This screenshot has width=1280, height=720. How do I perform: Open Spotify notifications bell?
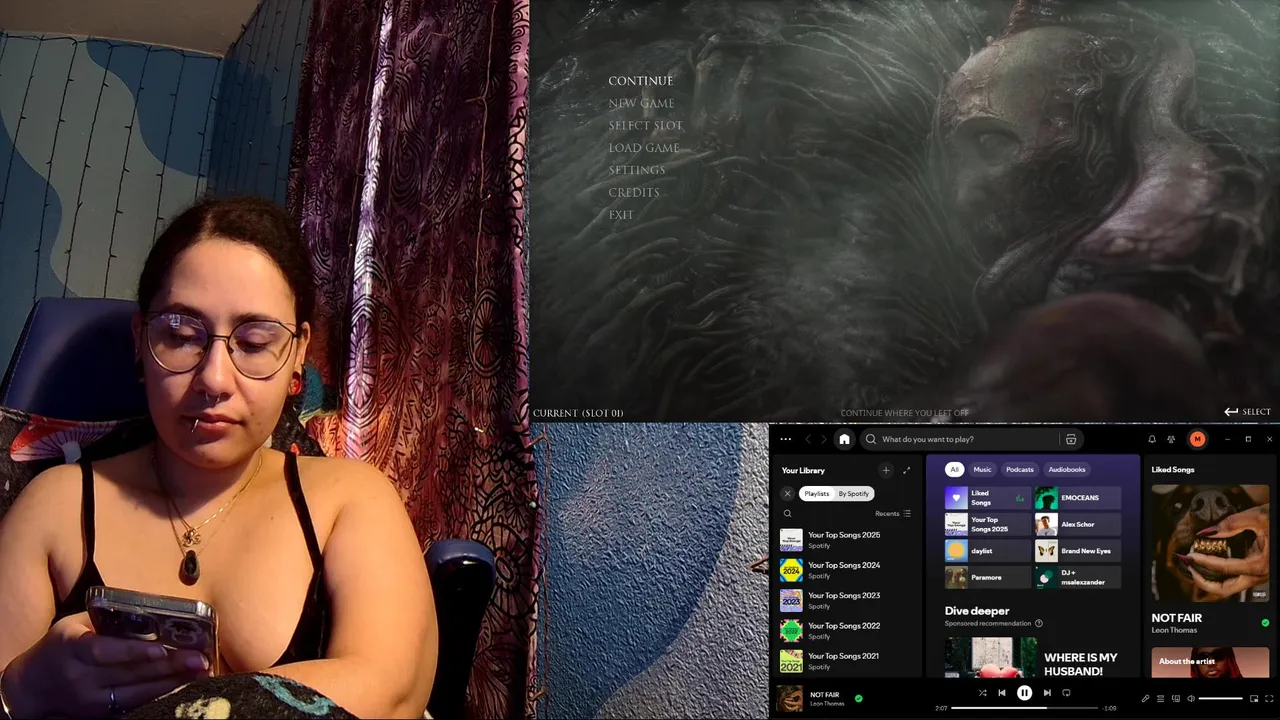coord(1152,439)
